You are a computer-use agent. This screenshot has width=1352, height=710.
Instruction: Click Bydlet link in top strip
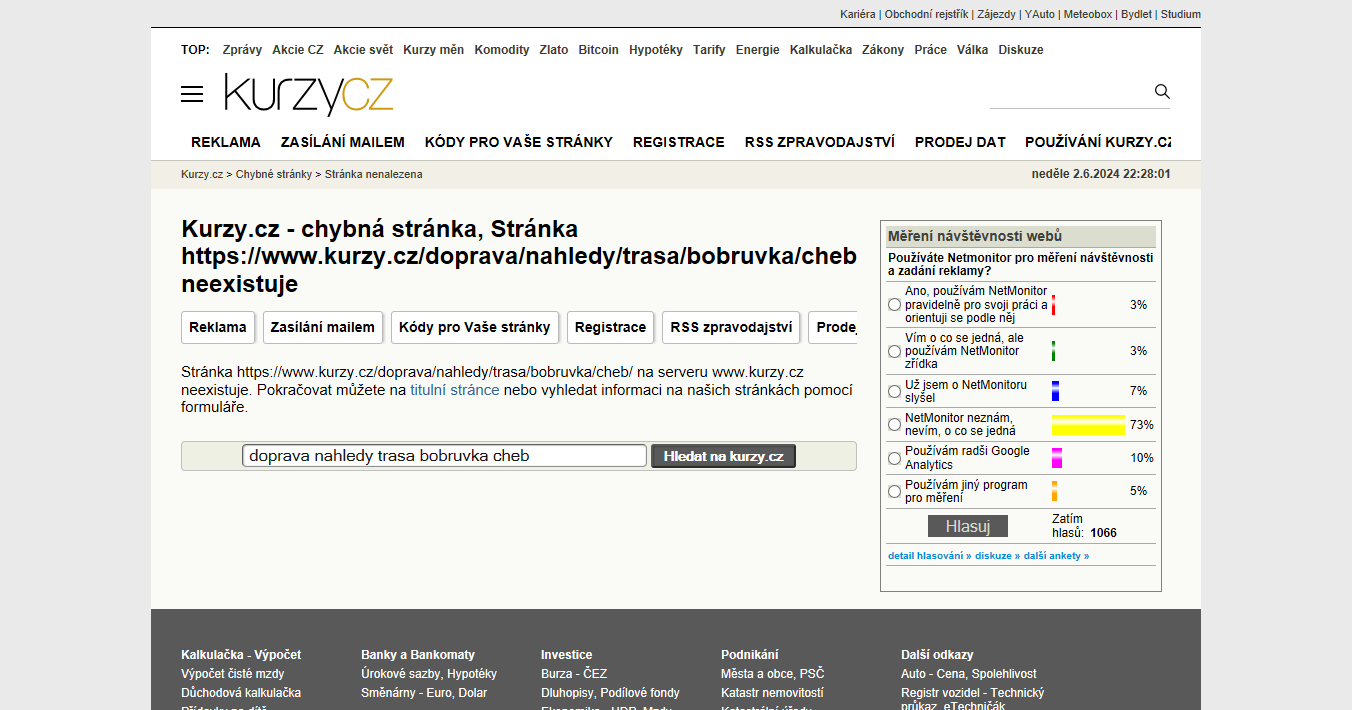(1136, 14)
